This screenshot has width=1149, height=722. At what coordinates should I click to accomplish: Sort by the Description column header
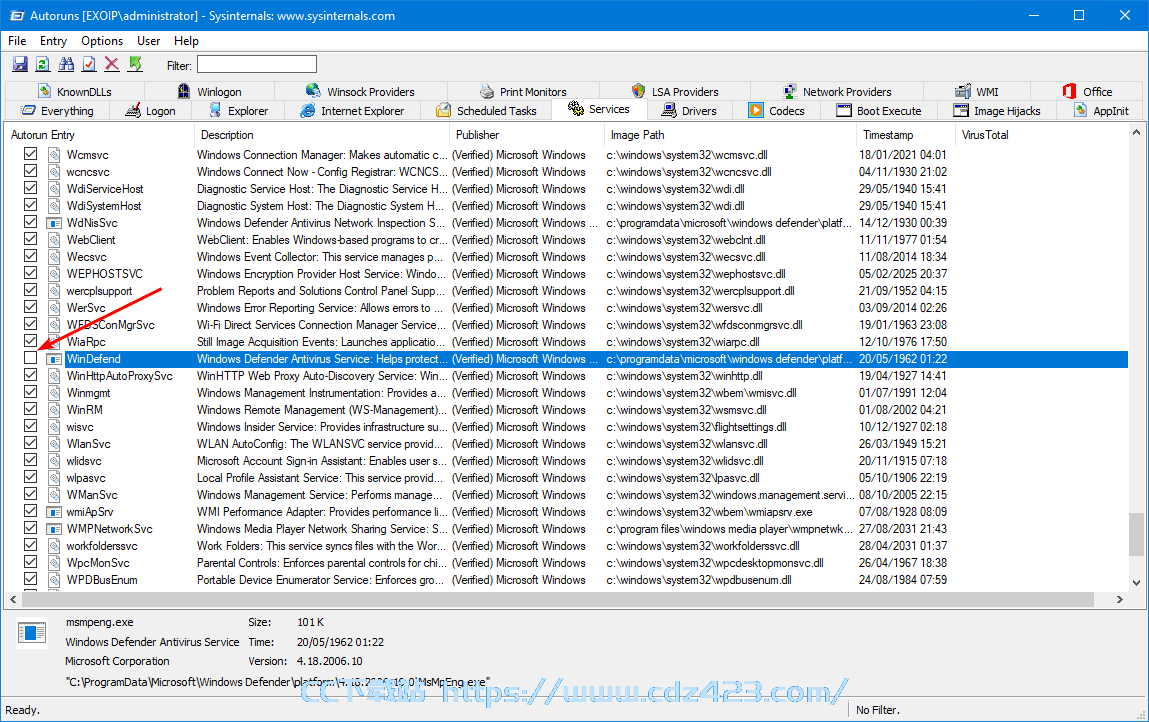(x=322, y=135)
